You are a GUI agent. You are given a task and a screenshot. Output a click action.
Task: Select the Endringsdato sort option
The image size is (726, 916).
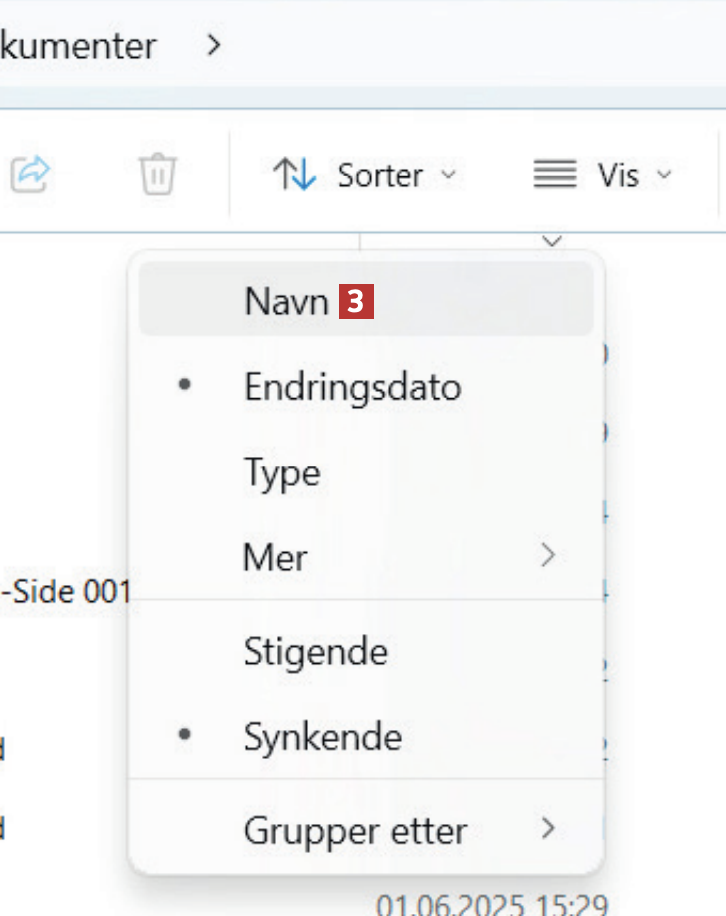[x=352, y=387]
